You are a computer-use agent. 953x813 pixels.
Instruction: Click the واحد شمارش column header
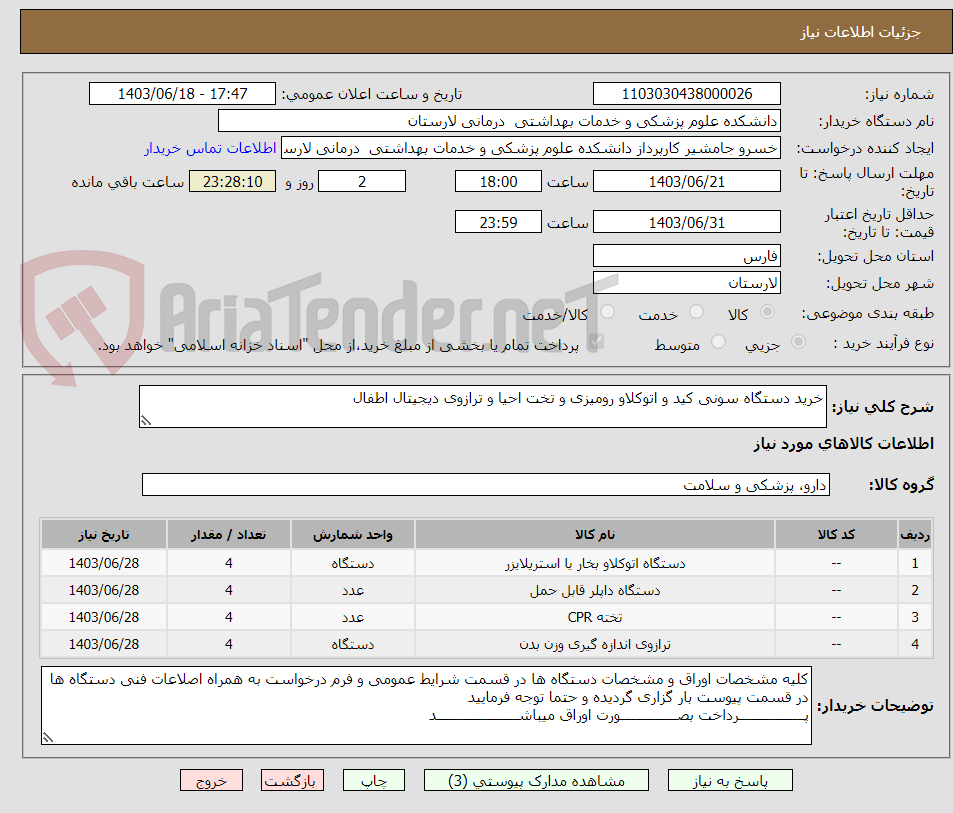pos(353,535)
